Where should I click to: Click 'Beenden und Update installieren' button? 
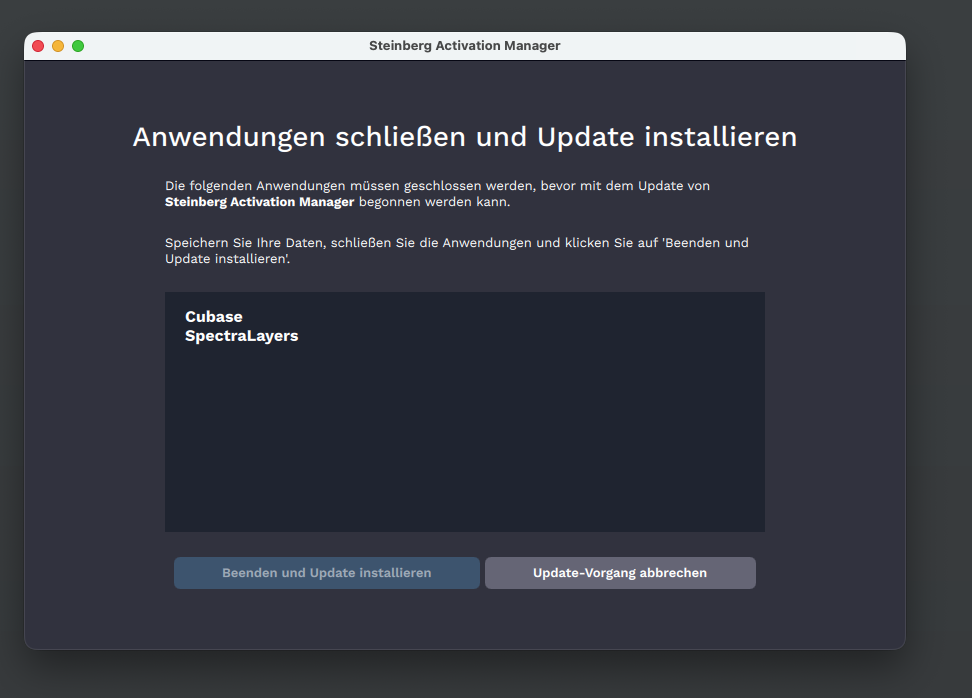[326, 573]
